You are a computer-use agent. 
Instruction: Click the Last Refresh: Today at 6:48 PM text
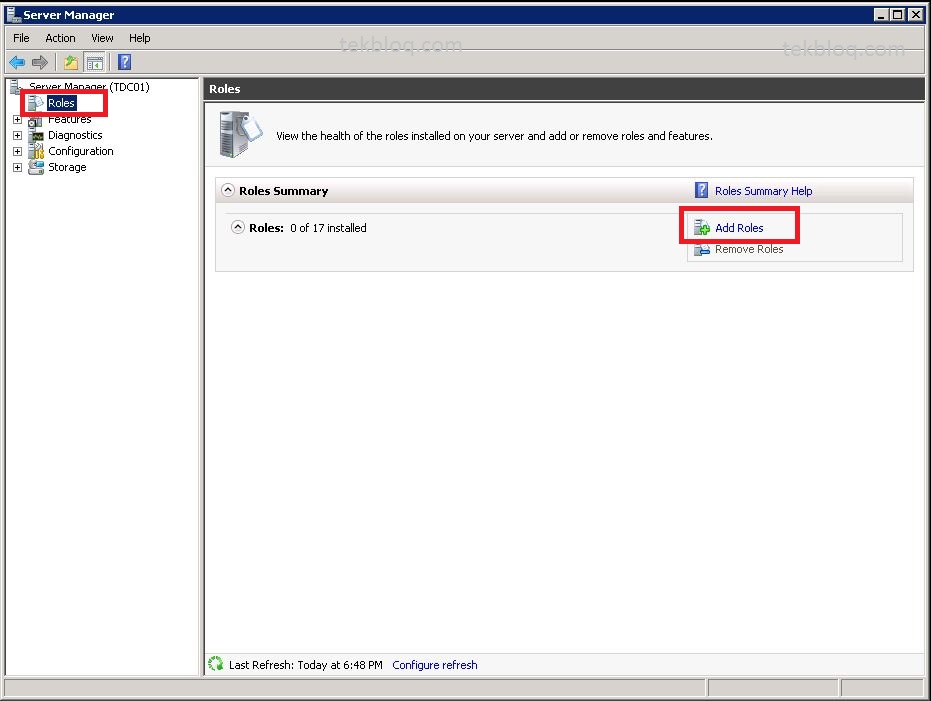pyautogui.click(x=306, y=665)
